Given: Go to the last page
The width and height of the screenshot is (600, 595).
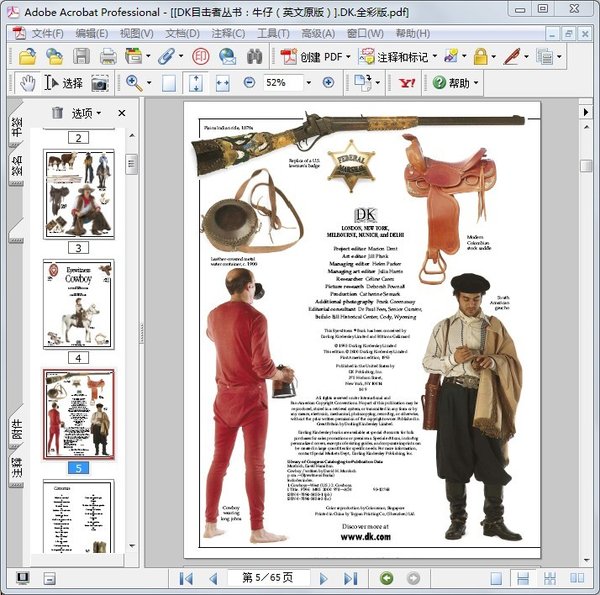Looking at the screenshot, I should point(350,578).
